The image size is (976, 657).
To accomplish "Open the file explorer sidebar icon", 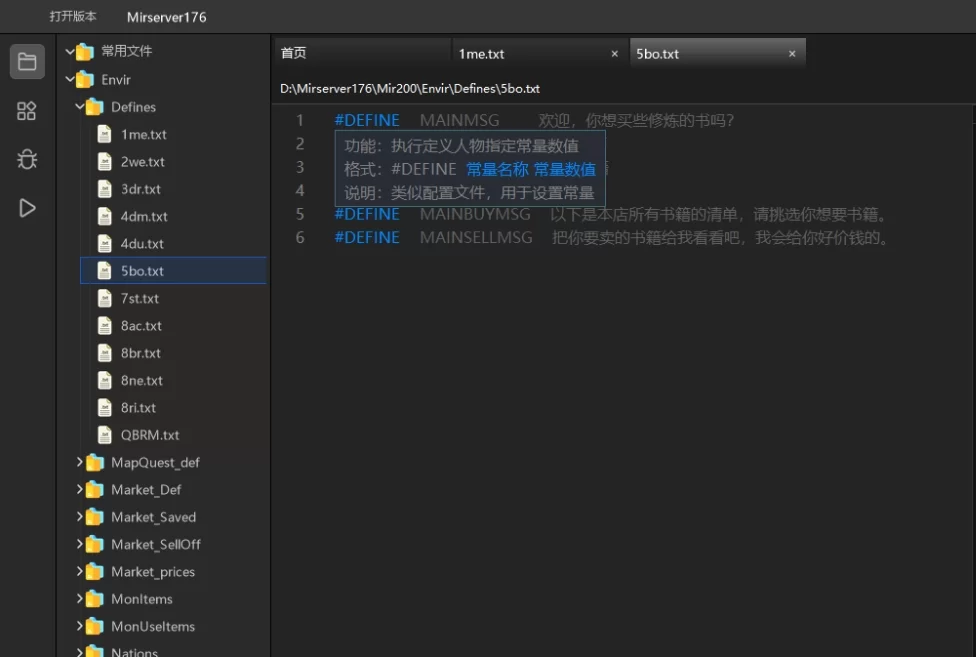I will pyautogui.click(x=27, y=62).
